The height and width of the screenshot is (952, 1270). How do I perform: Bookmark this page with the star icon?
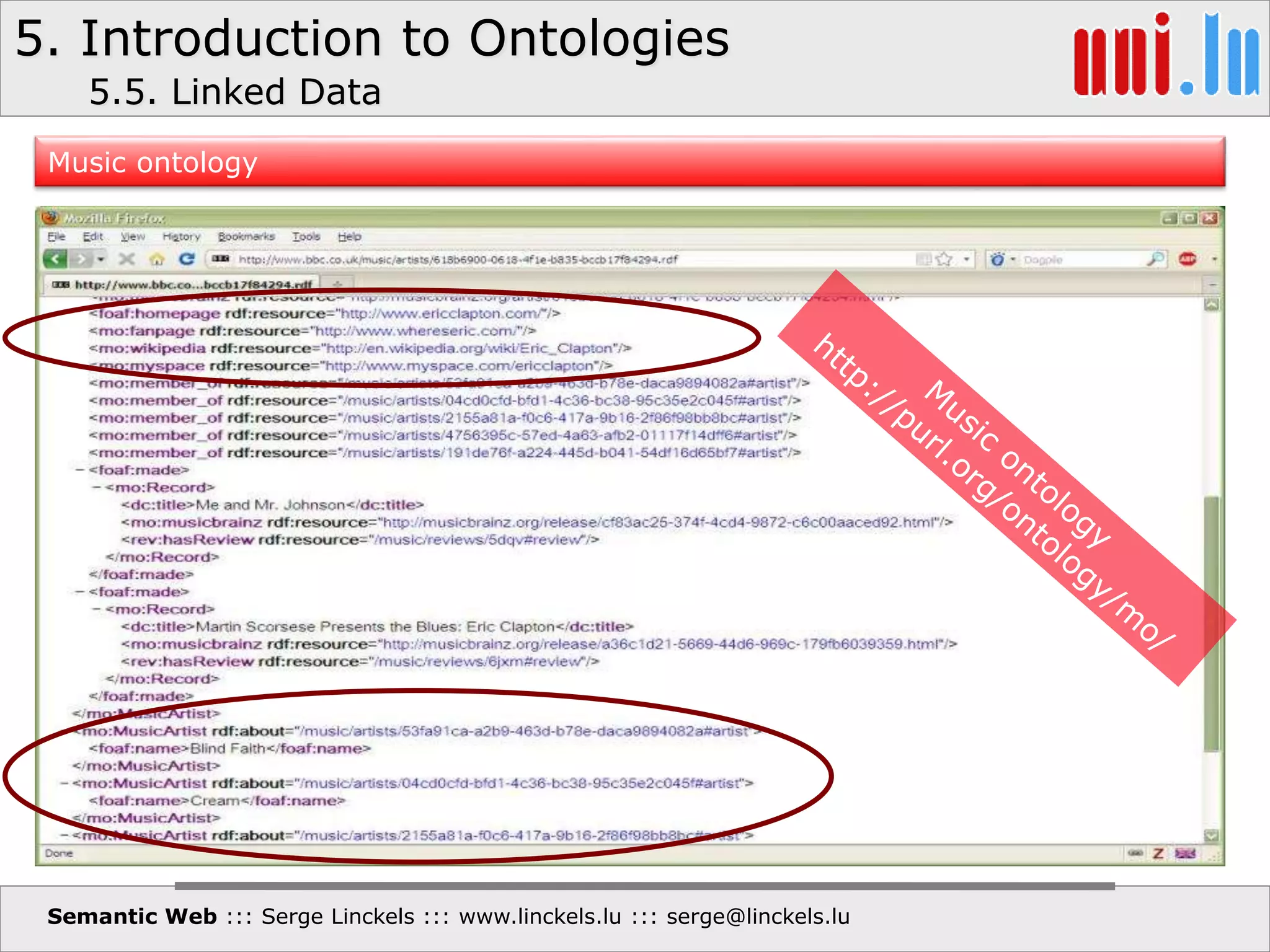click(944, 259)
